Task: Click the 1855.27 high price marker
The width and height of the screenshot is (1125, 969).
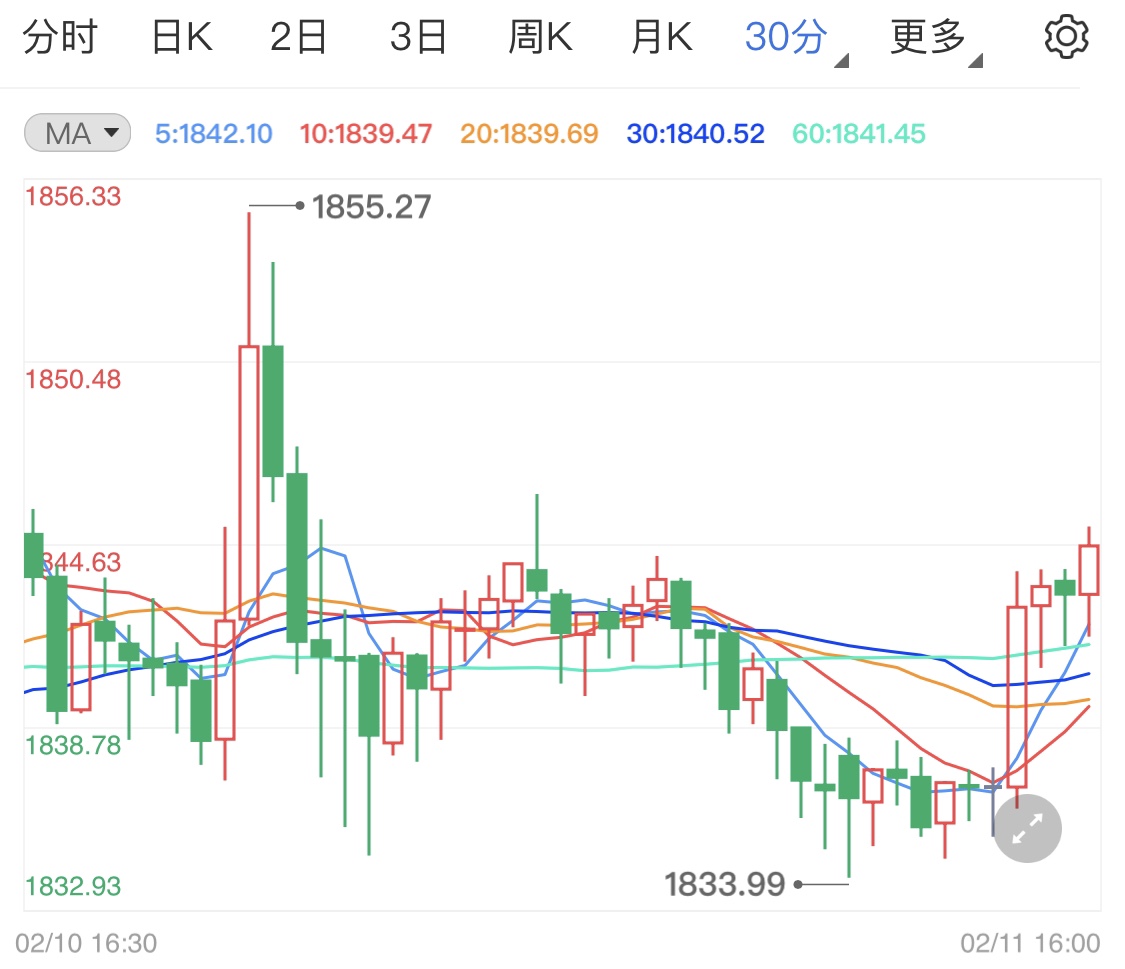Action: 369,207
